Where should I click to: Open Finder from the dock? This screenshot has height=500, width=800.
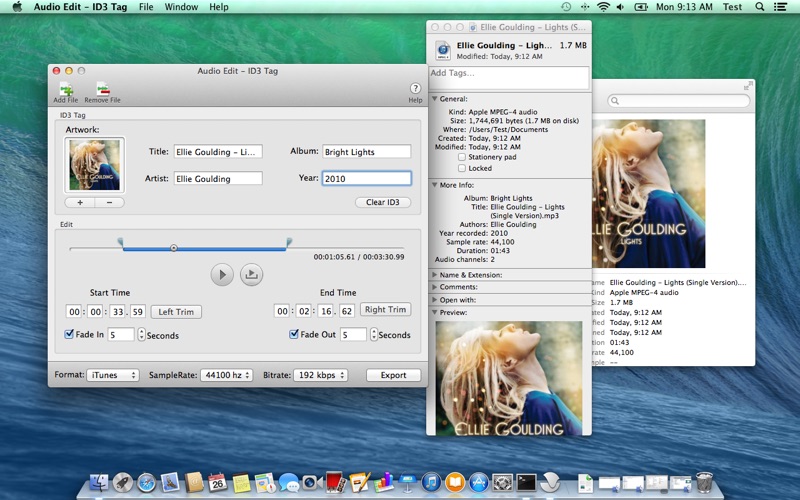[99, 482]
